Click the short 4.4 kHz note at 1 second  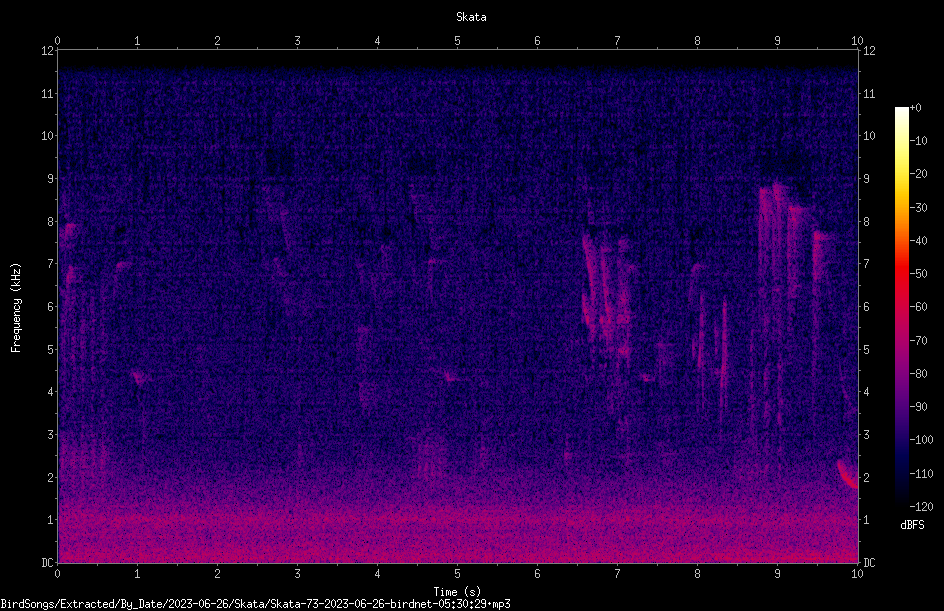pyautogui.click(x=139, y=377)
